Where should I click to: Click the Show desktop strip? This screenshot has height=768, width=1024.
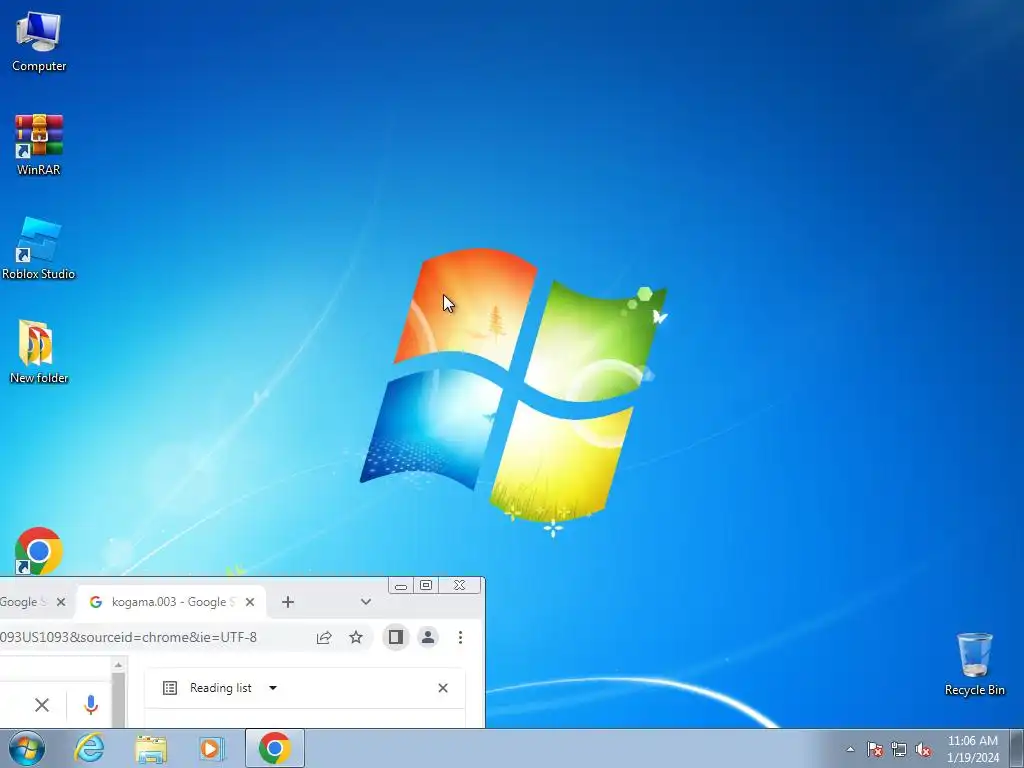tap(1017, 748)
